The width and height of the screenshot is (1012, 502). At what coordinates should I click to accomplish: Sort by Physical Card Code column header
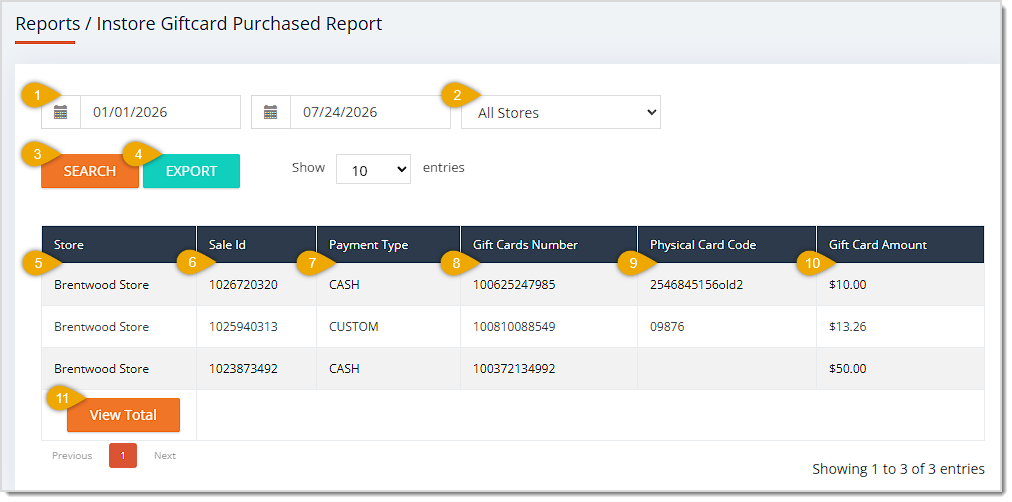click(727, 245)
